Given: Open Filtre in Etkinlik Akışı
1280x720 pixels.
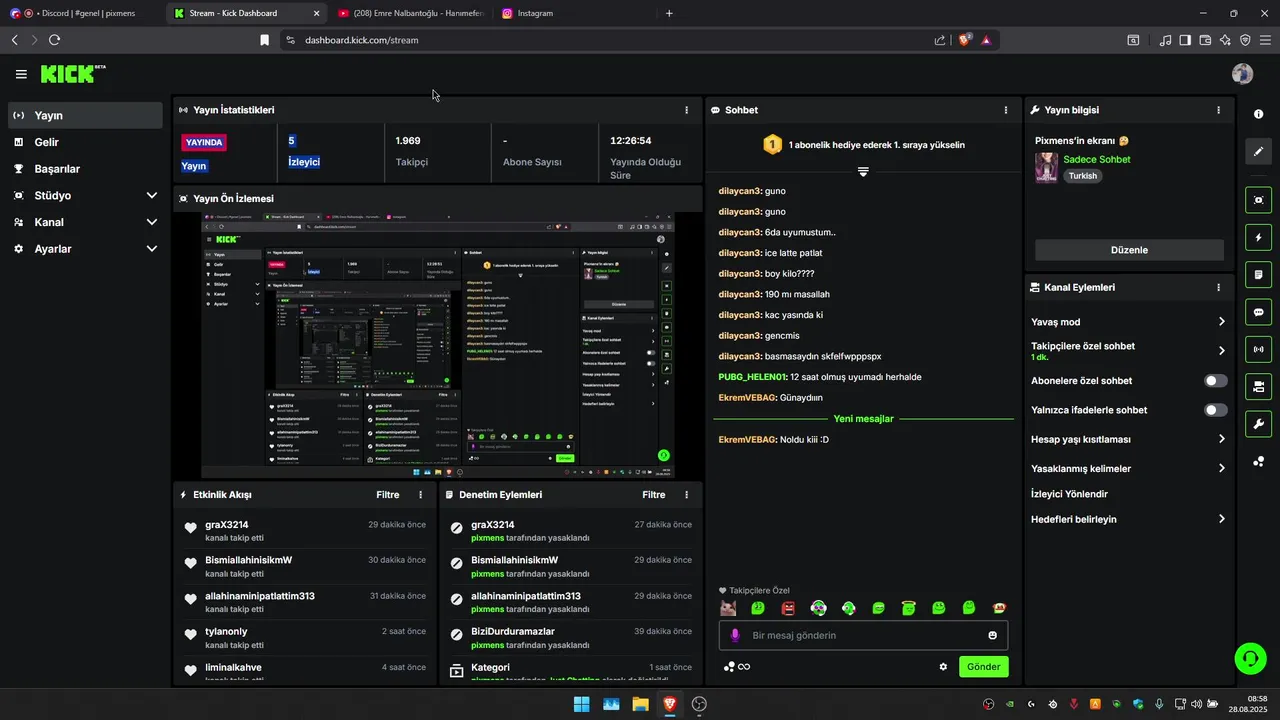Looking at the screenshot, I should click(387, 495).
